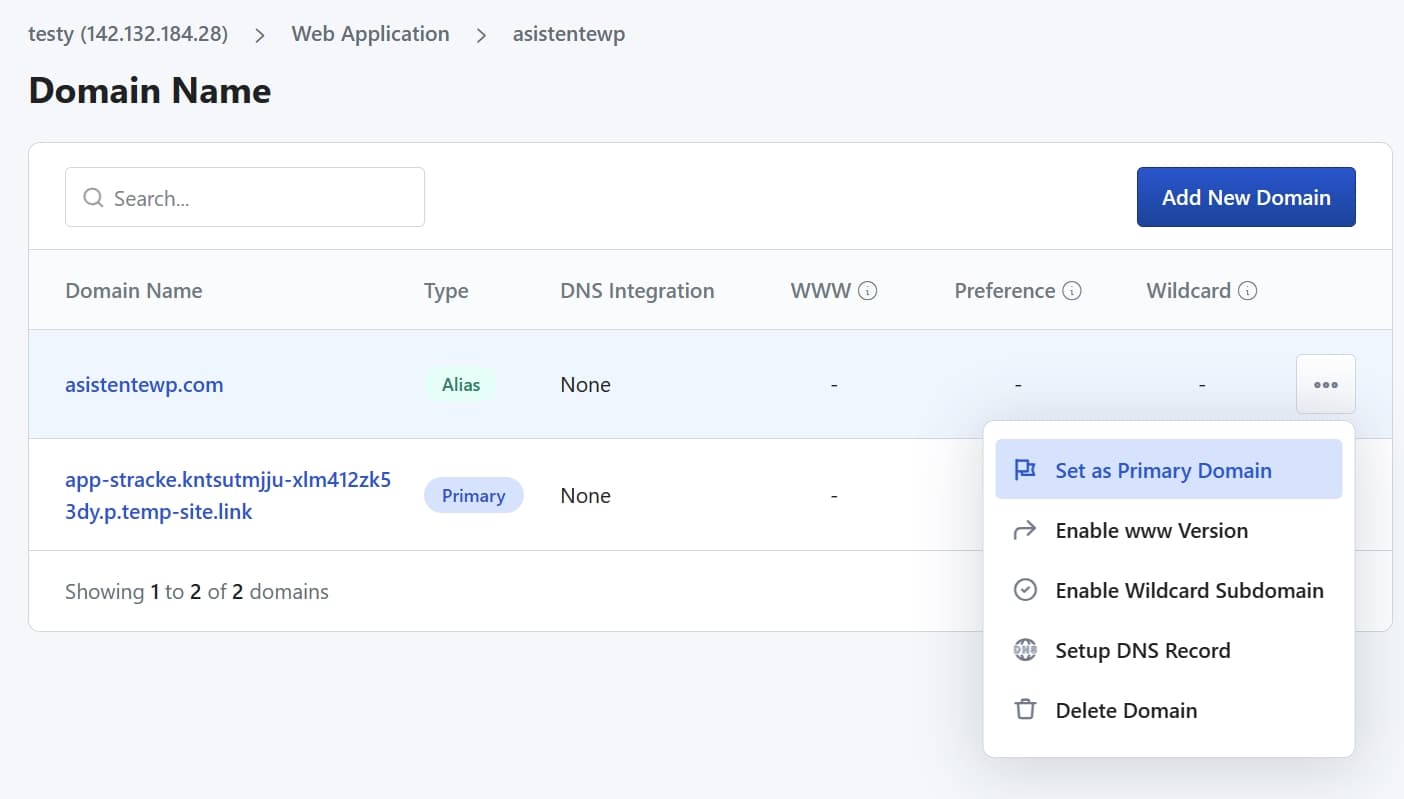Click the DNS globe icon in menu
The image size is (1404, 799).
click(1024, 650)
